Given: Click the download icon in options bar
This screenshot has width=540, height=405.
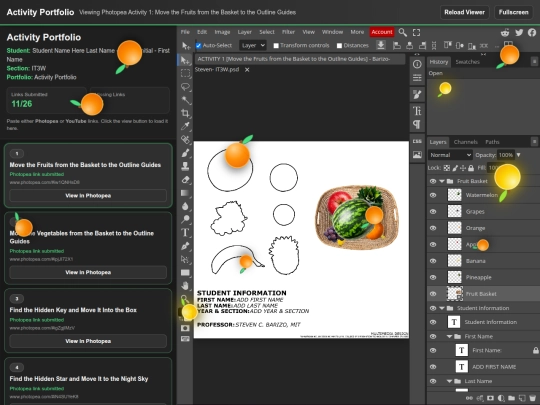Looking at the screenshot, I should coord(381,45).
